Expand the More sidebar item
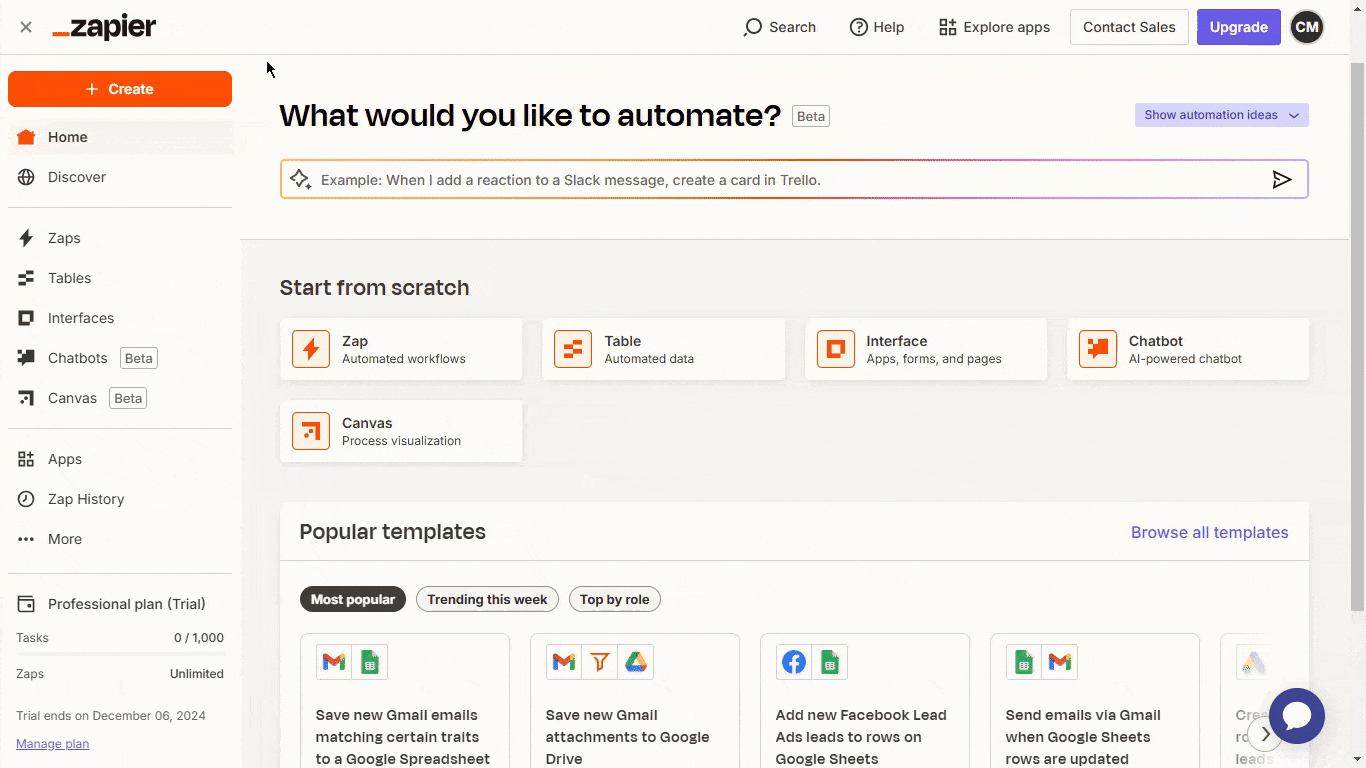 point(120,539)
